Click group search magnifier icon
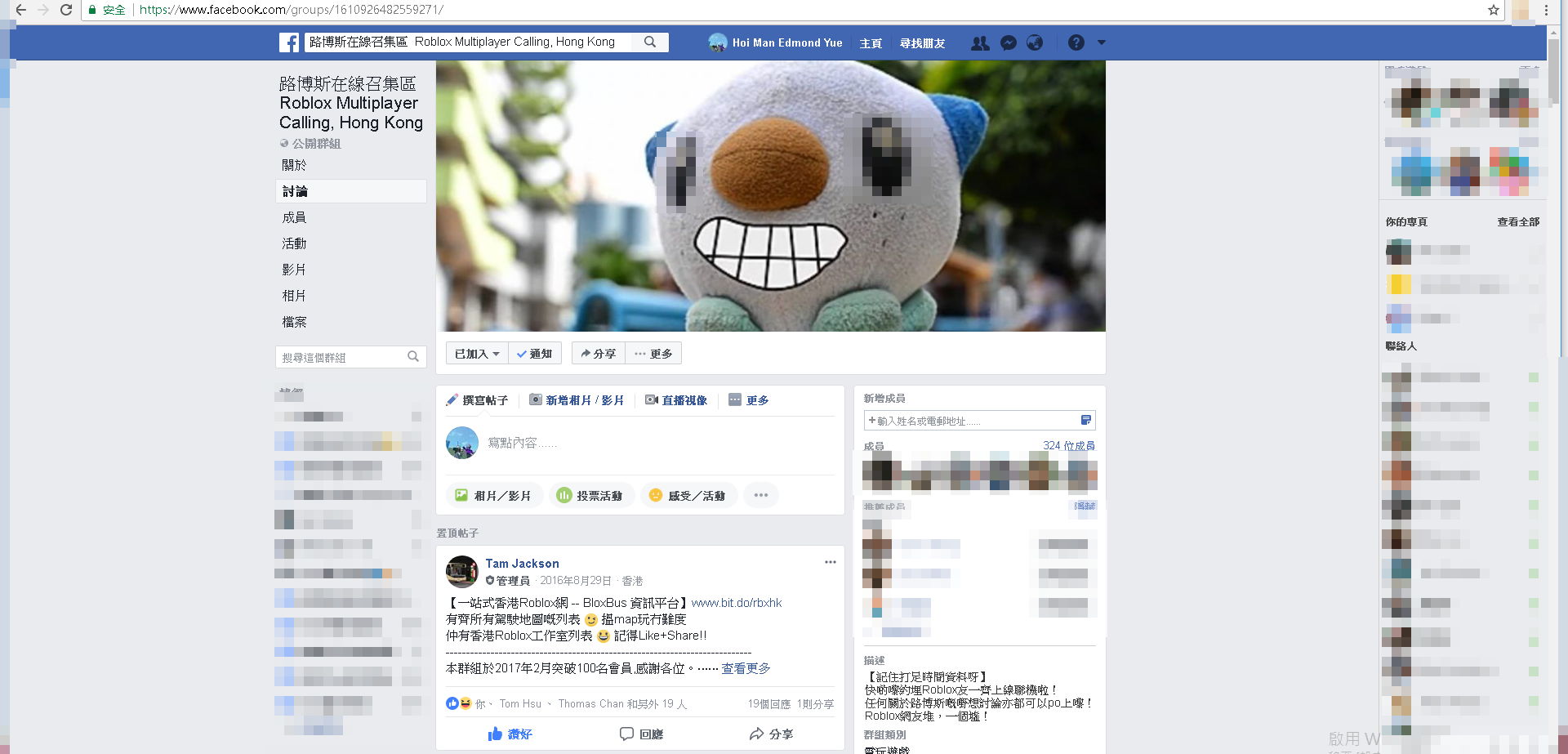This screenshot has width=1568, height=754. (413, 357)
